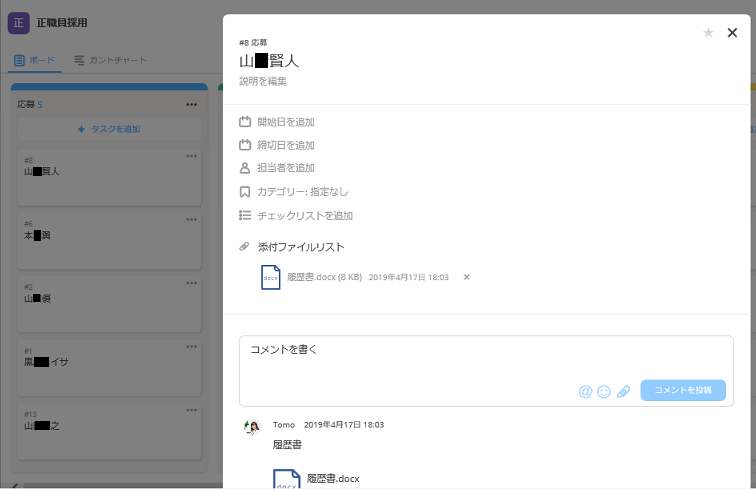
Task: Click 履歴書.docx (8 KB) file name
Action: tap(324, 277)
